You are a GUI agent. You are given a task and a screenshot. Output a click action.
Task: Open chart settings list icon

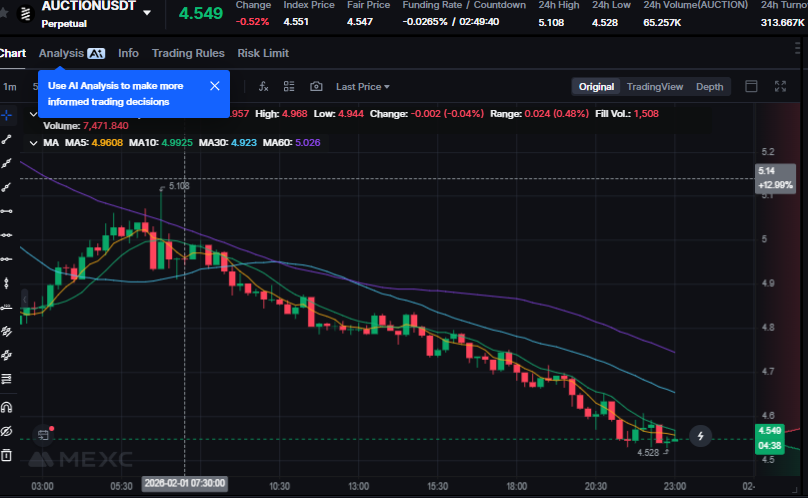click(289, 87)
